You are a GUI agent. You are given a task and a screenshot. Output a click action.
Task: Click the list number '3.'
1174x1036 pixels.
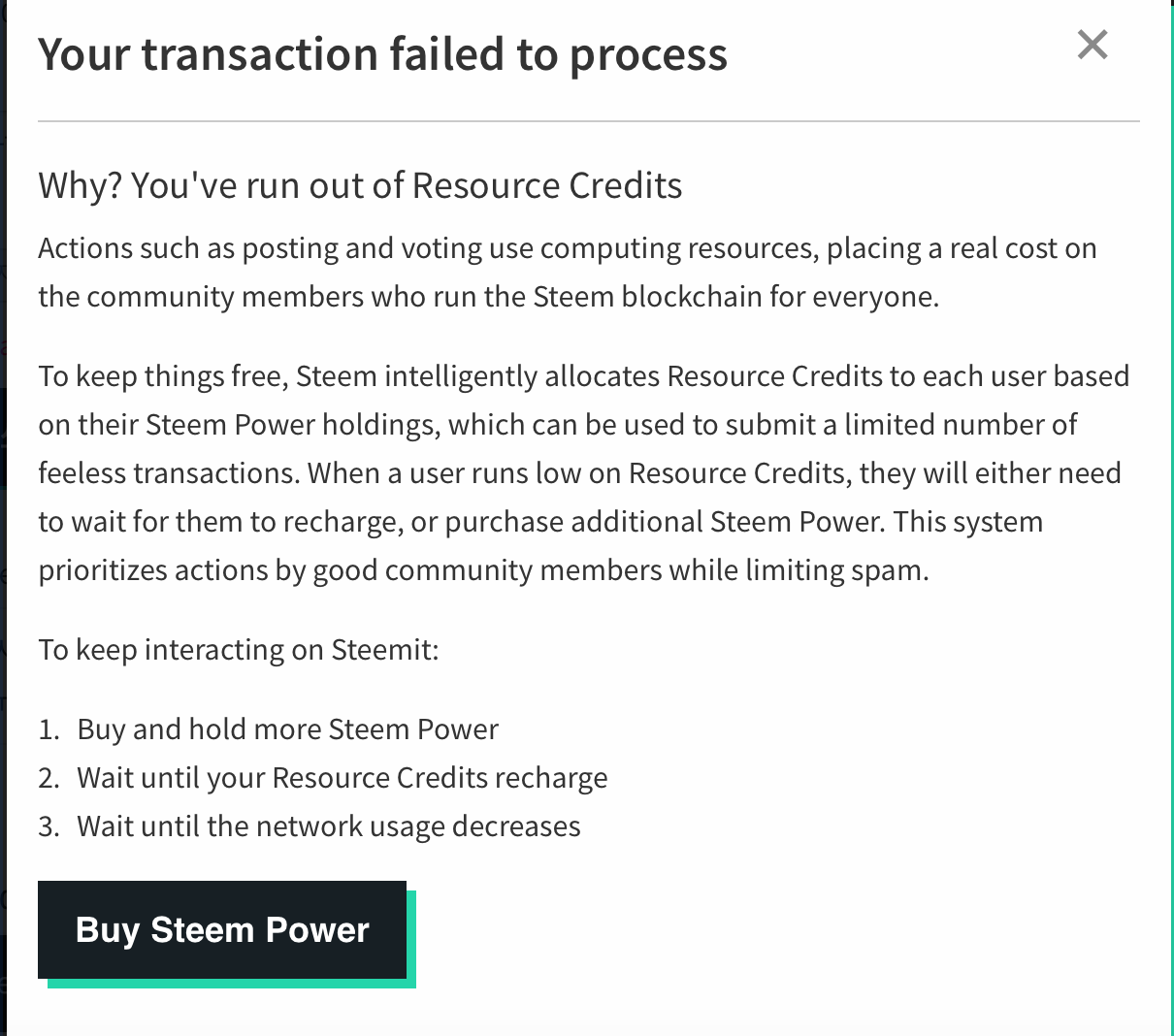point(49,826)
